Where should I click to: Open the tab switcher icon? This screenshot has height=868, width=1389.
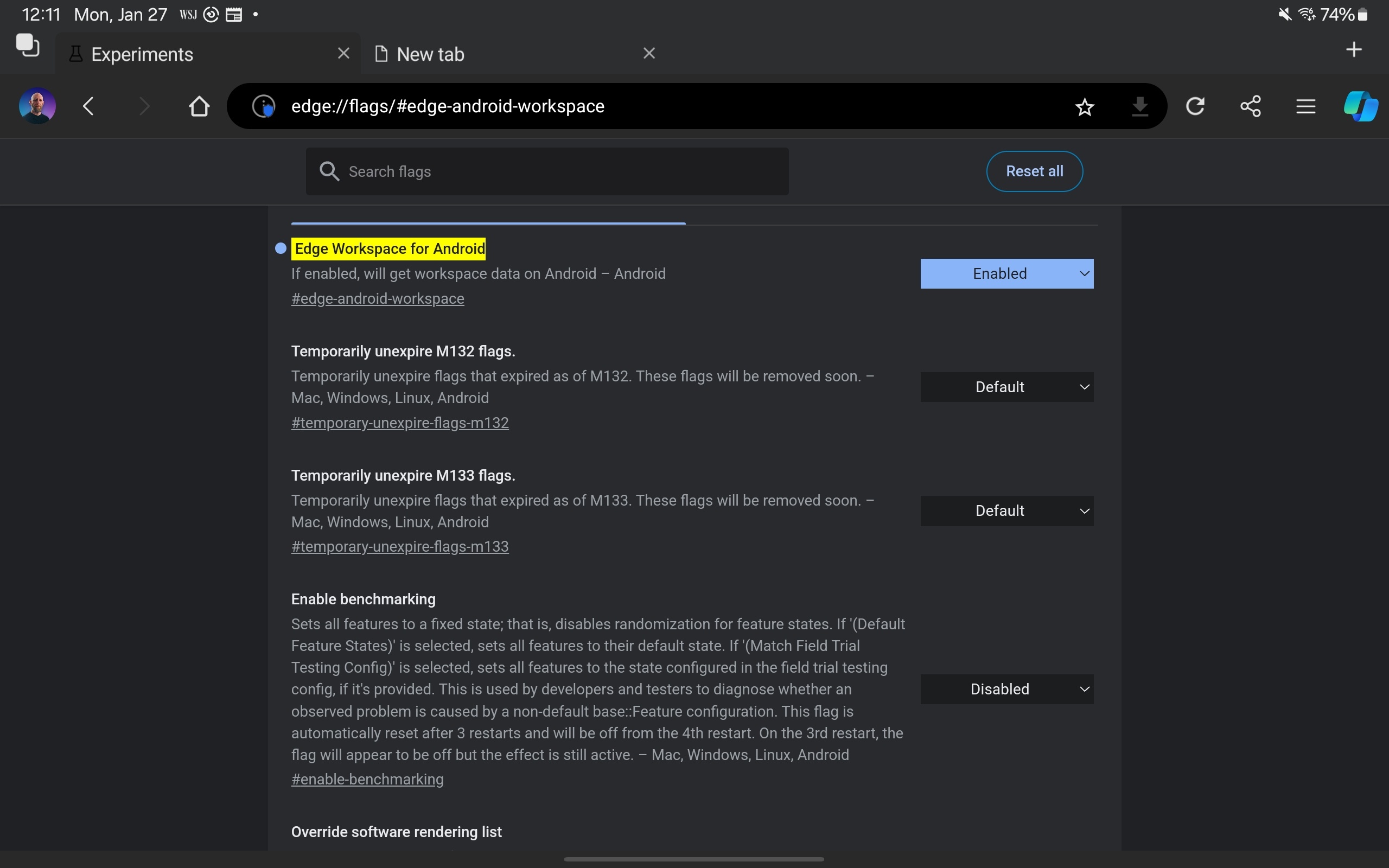(x=28, y=46)
